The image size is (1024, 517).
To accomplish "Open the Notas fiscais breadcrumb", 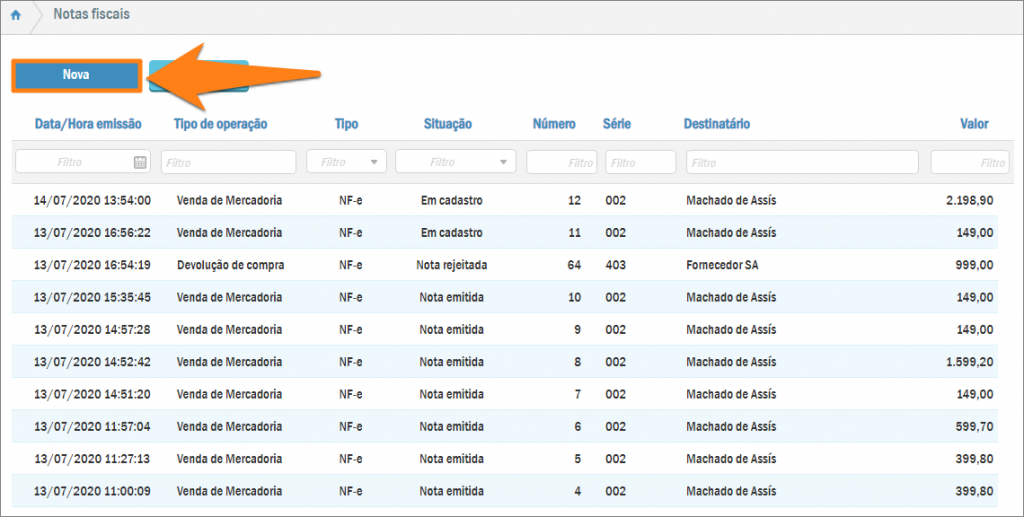I will pos(91,16).
